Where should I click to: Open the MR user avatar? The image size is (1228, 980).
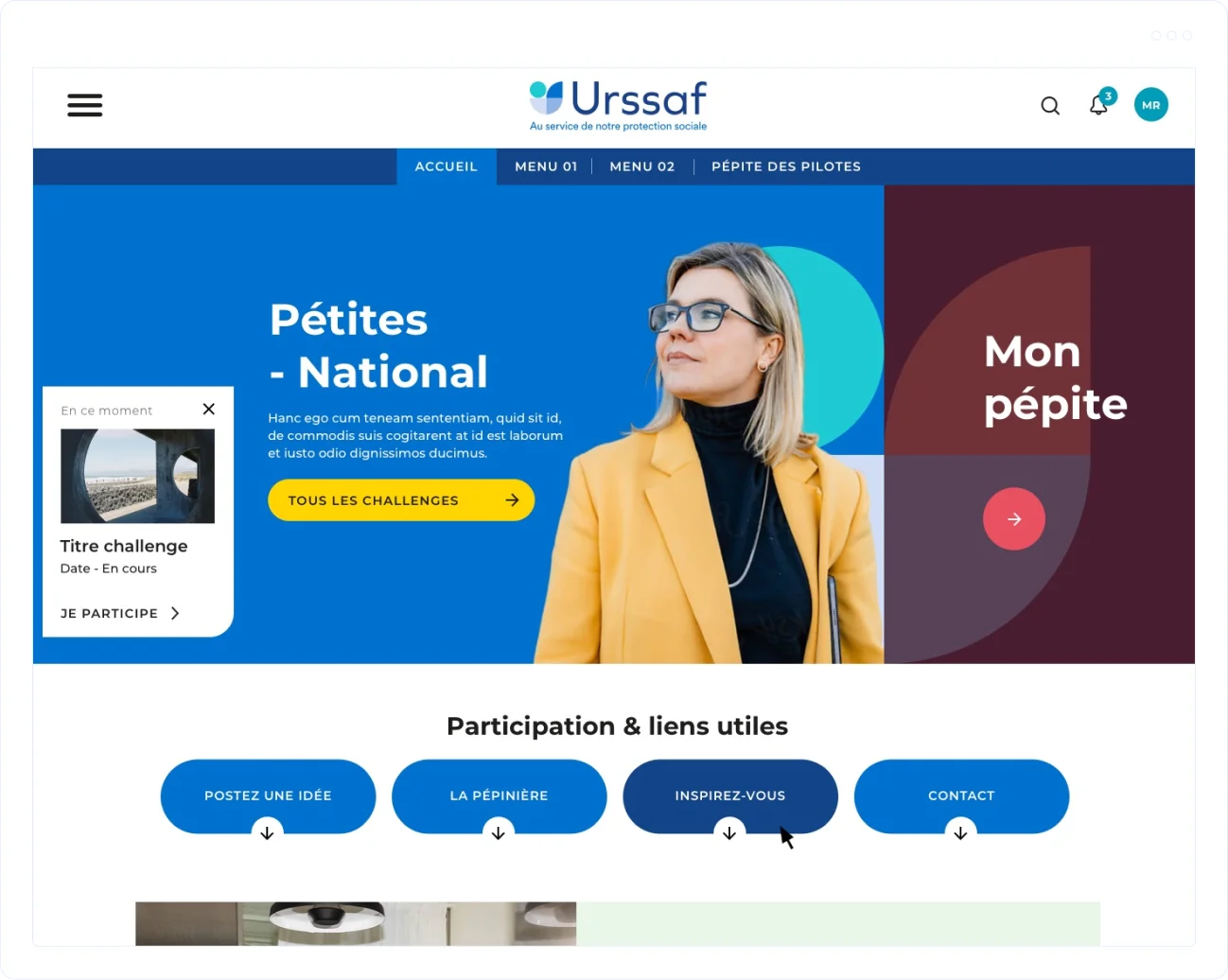point(1151,105)
